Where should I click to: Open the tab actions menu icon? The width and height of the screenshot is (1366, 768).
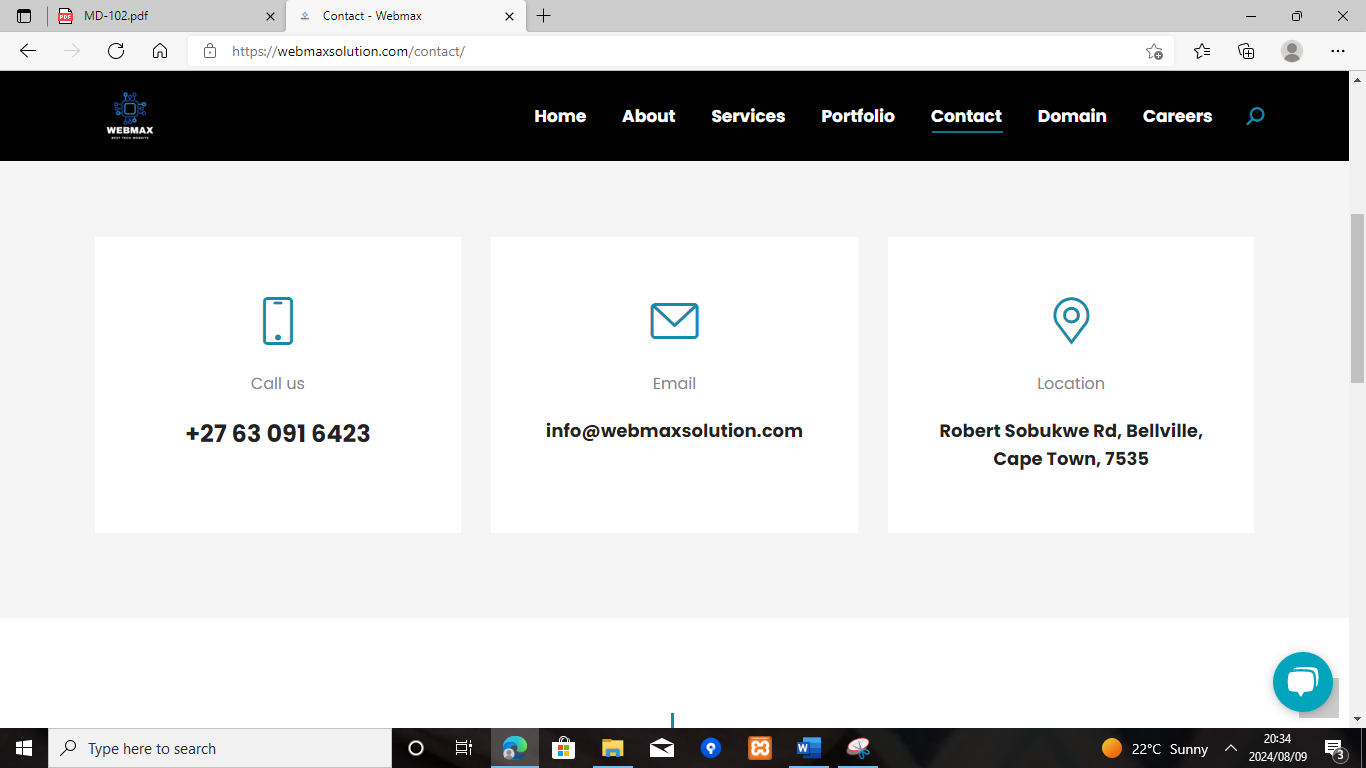[24, 16]
